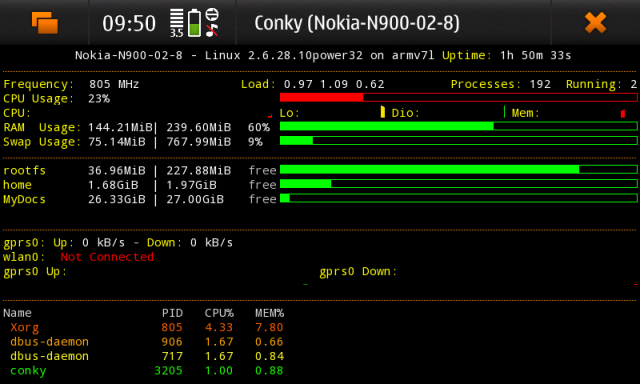Select the home free space bar
The image size is (640, 384).
point(458,184)
